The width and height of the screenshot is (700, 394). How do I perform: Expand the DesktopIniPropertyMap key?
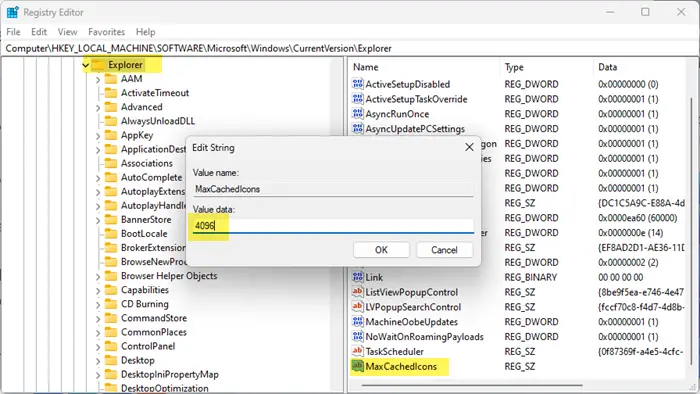[x=98, y=375]
